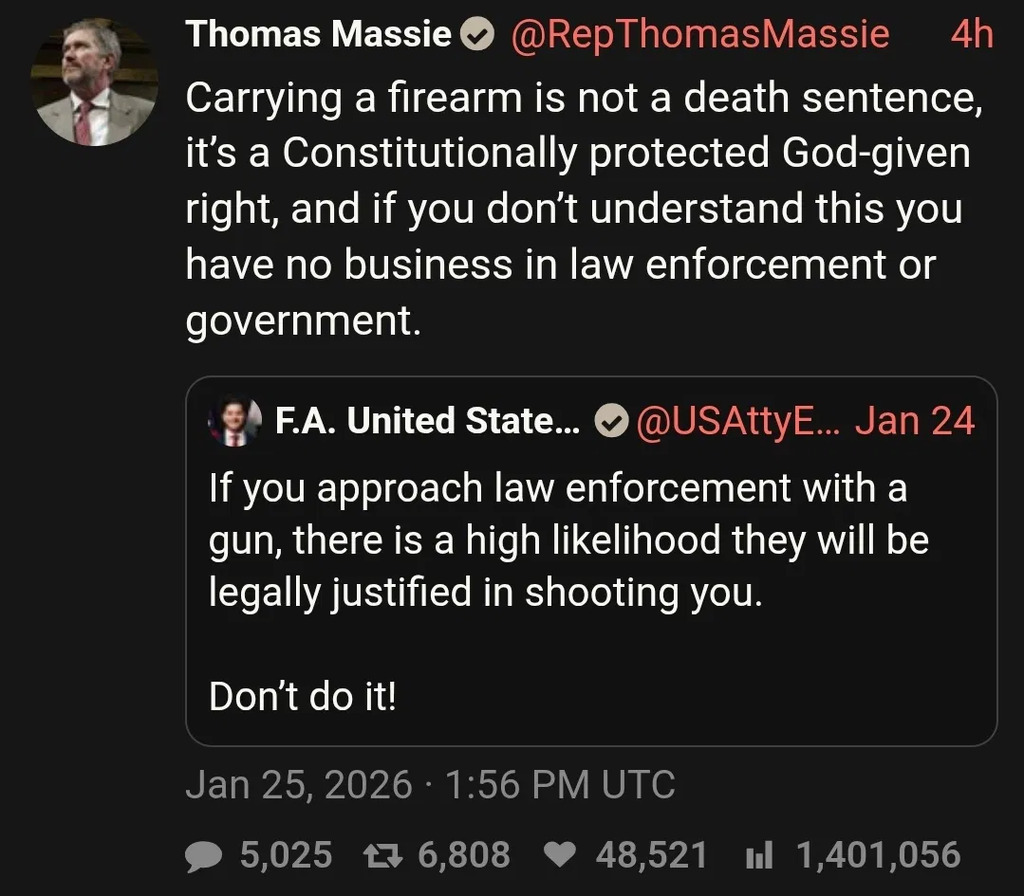Open Thomas Massie's profile picture
Screen dimensions: 1024x896
[95, 83]
